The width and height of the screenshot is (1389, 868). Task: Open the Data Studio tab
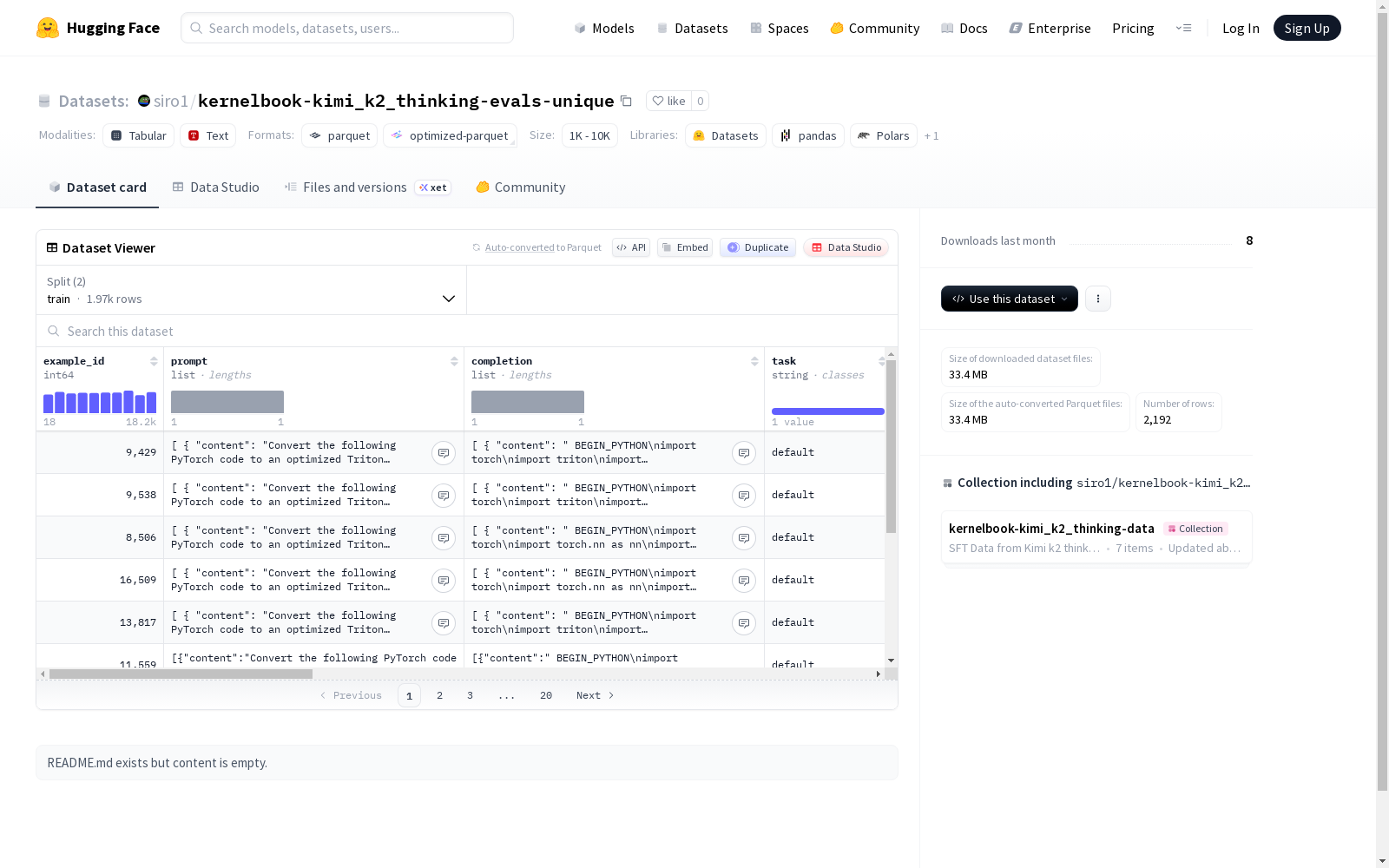[215, 187]
